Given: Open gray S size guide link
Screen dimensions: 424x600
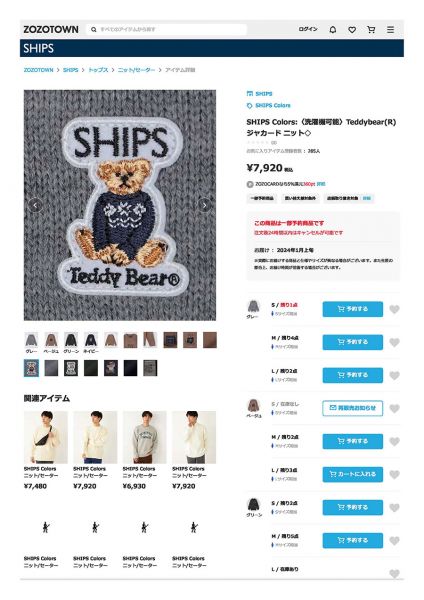Looking at the screenshot, I should click(x=284, y=314).
